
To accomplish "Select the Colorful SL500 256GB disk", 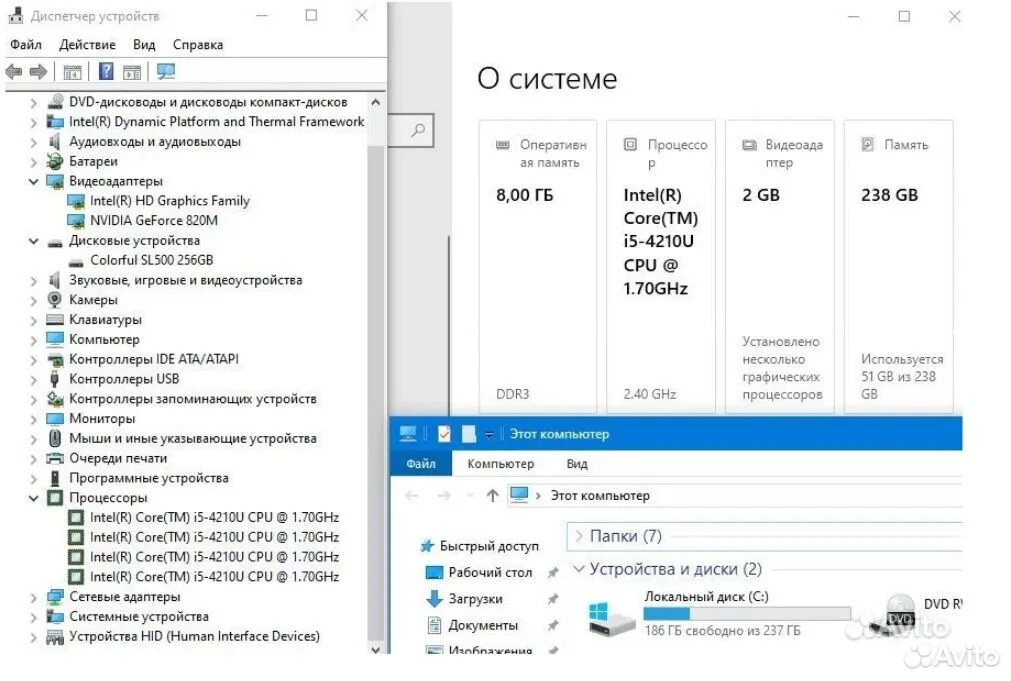I will (152, 260).
